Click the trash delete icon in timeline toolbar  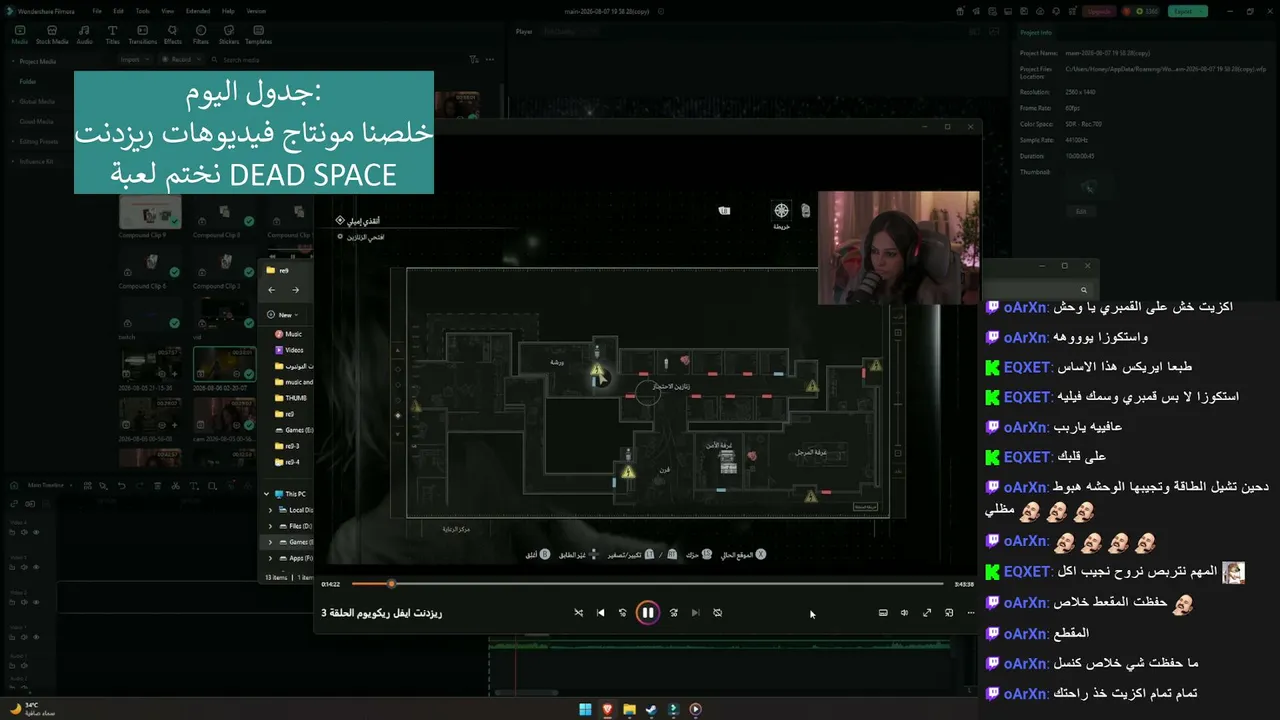click(x=157, y=486)
